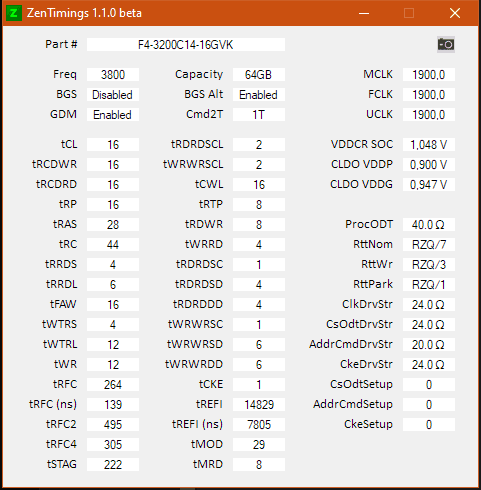481x490 pixels.
Task: Click the tRDRDSD value field
Action: pos(259,284)
